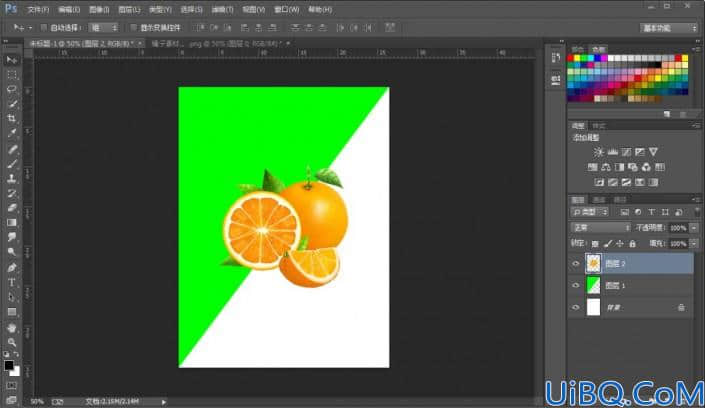
Task: Toggle the layer filter on/off switch
Action: tap(696, 212)
